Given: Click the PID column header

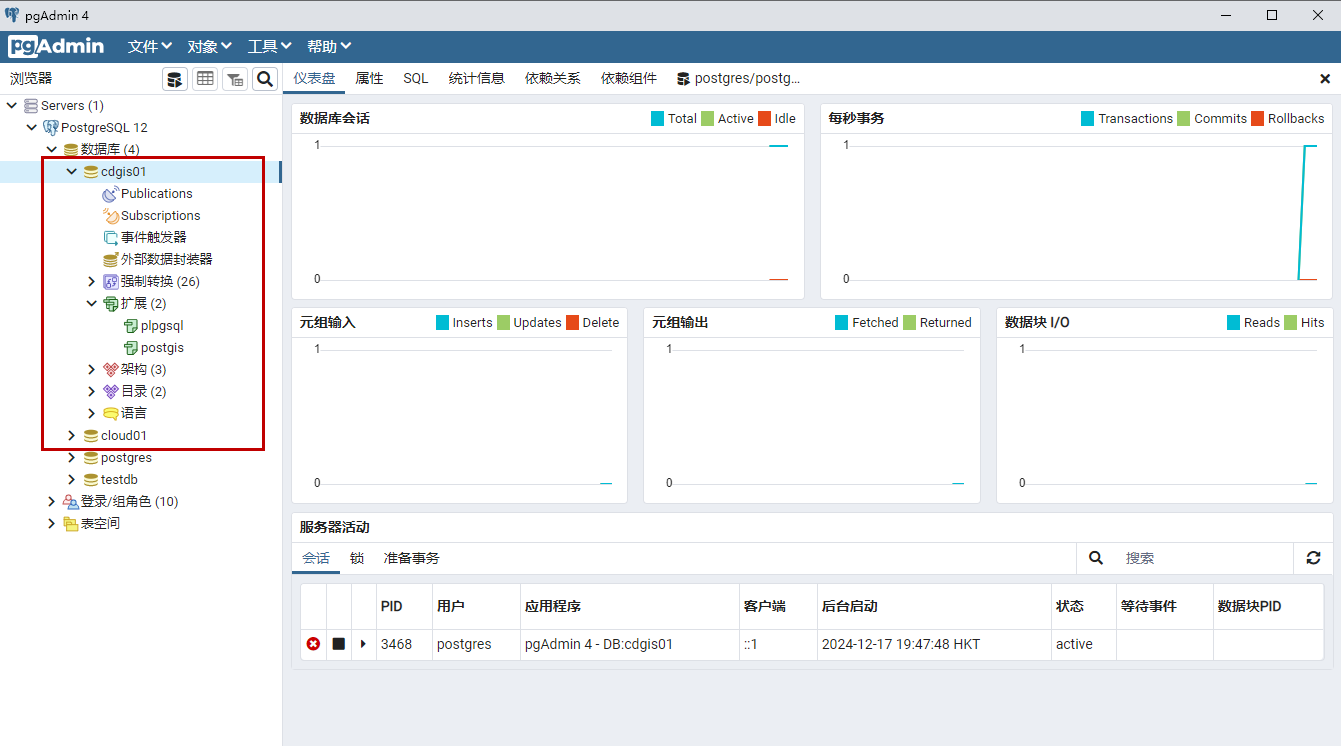Looking at the screenshot, I should click(403, 606).
